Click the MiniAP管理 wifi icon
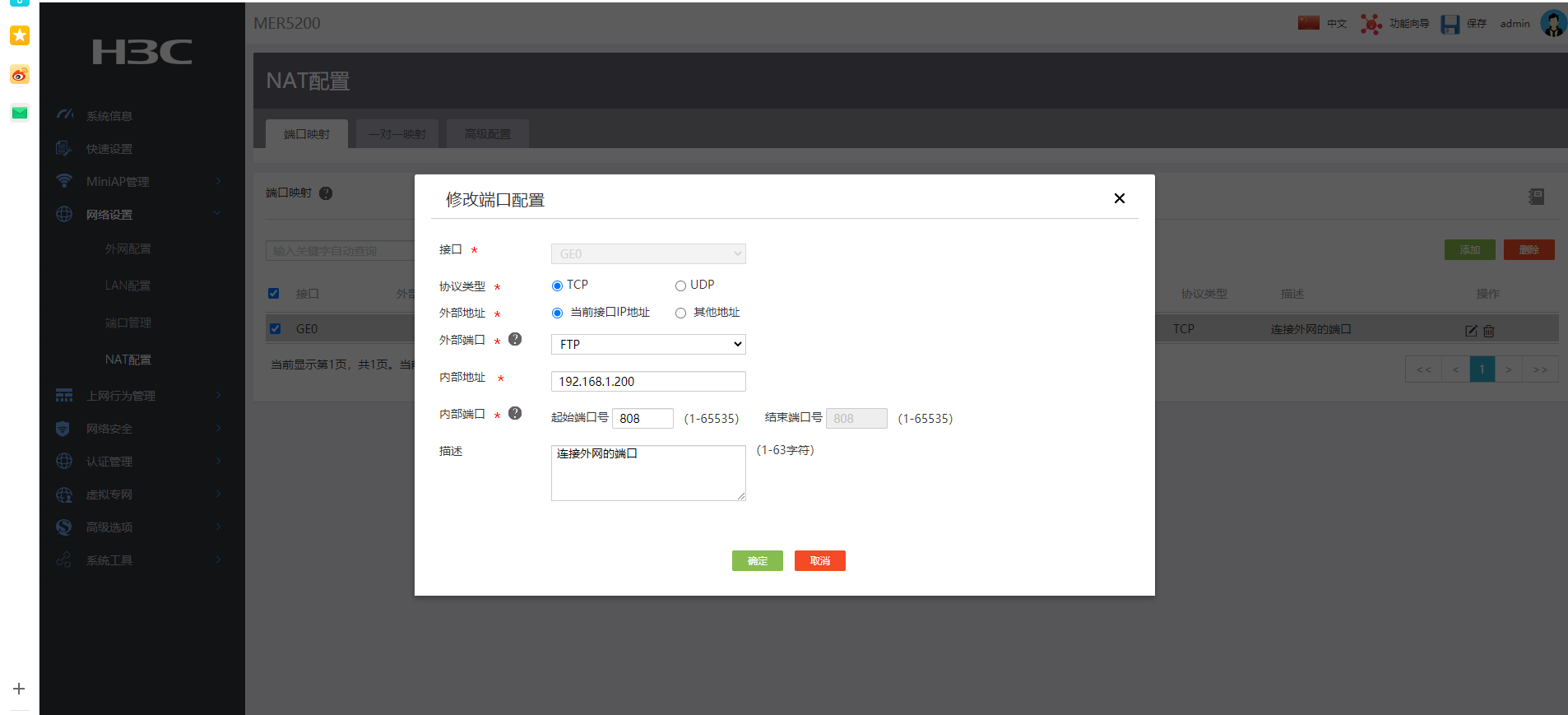Viewport: 1568px width, 715px height. pos(64,181)
